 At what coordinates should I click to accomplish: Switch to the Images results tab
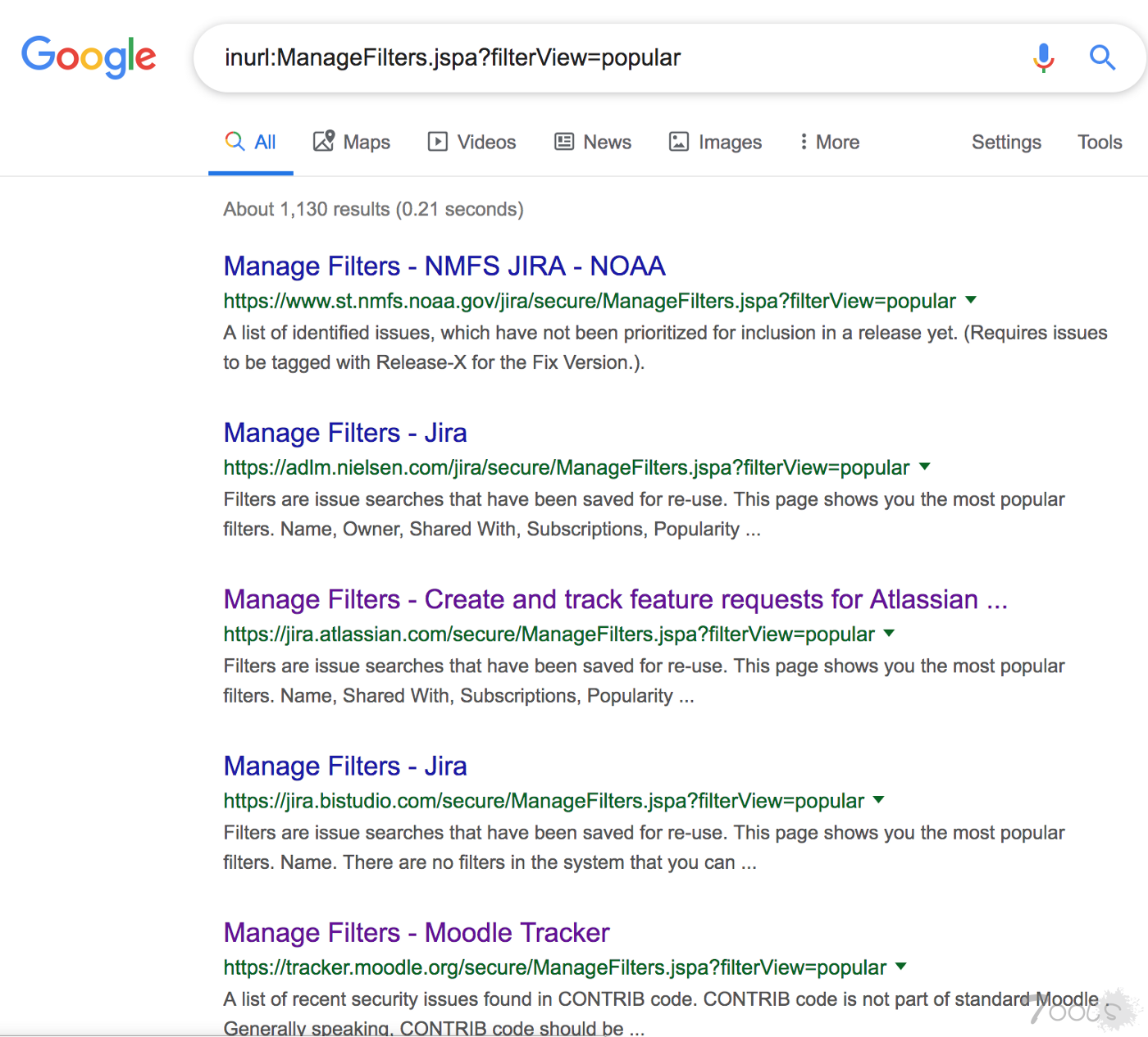click(715, 142)
